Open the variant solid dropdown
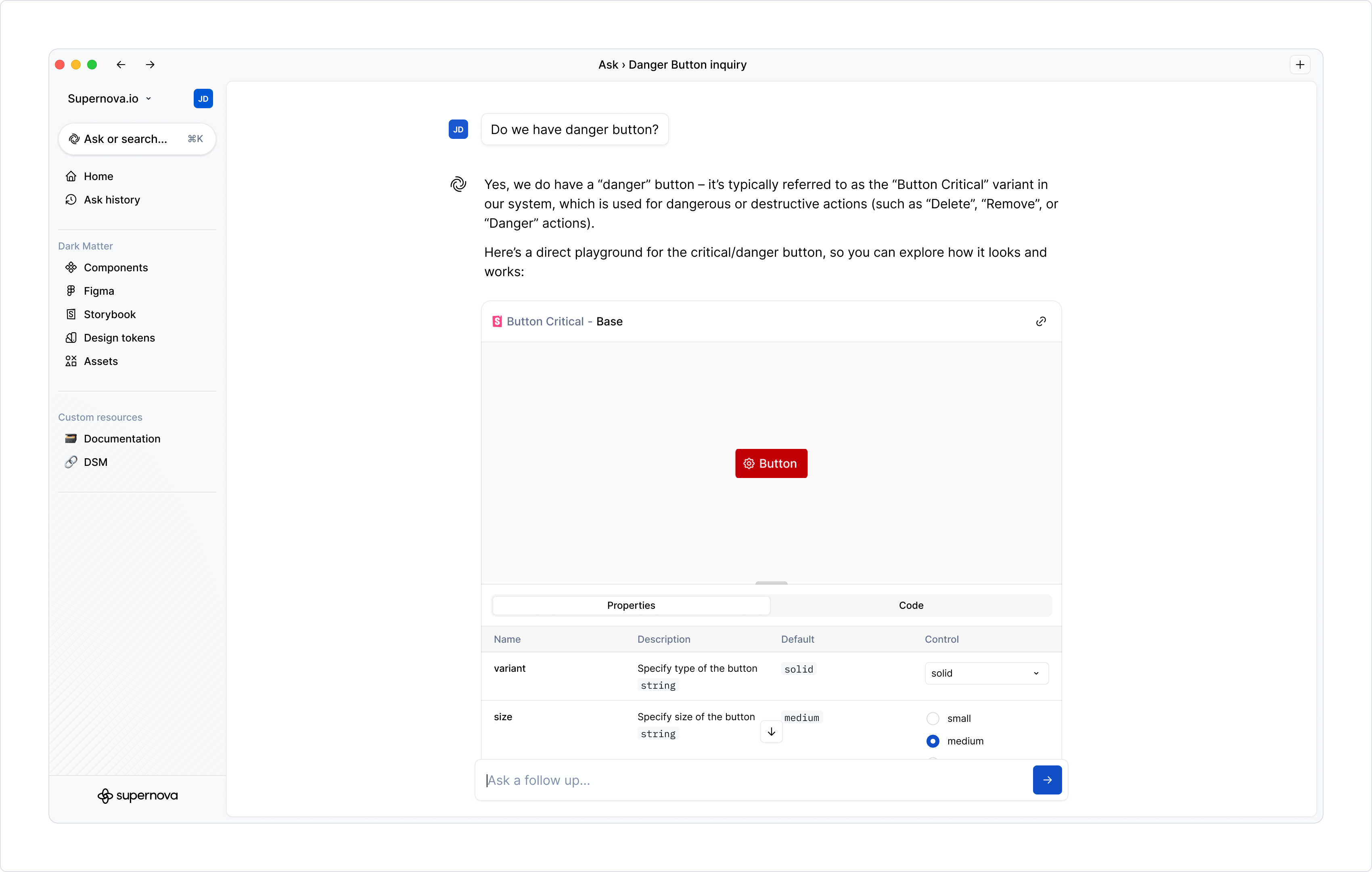1372x872 pixels. 986,673
